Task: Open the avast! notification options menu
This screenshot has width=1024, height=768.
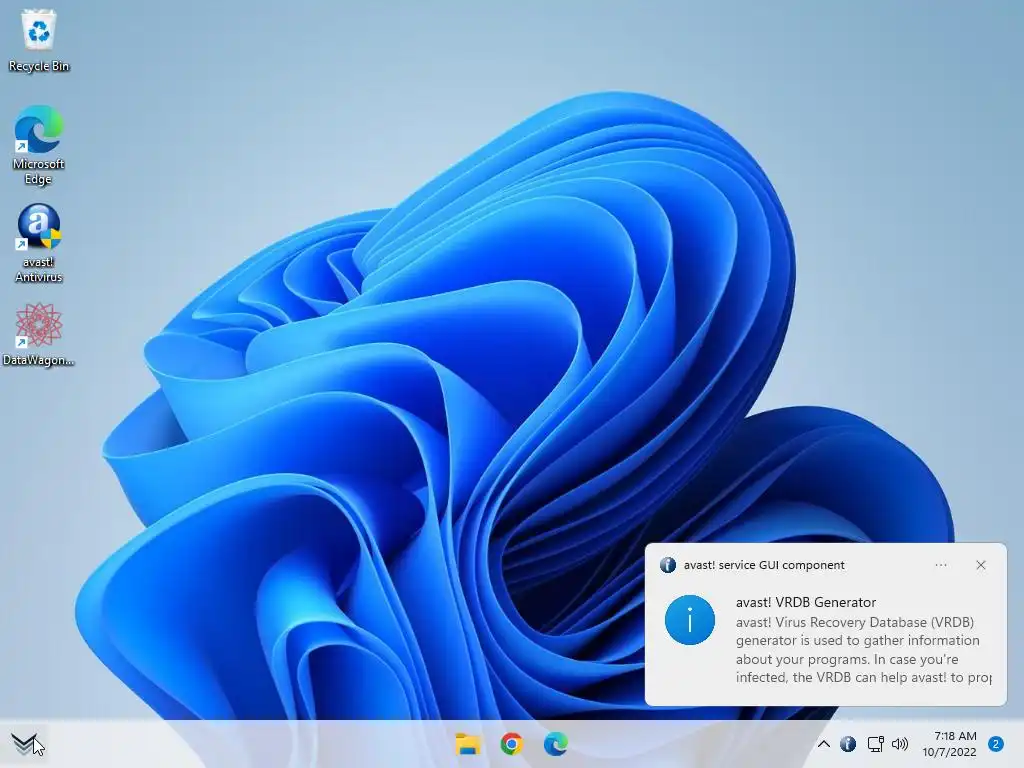Action: (941, 565)
